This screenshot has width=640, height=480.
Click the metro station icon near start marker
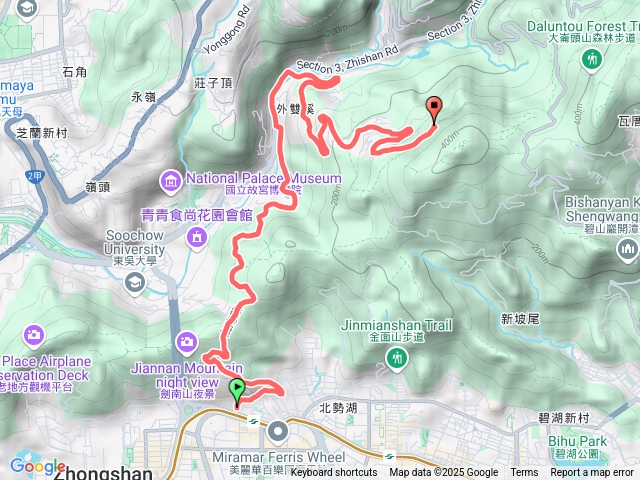click(253, 420)
